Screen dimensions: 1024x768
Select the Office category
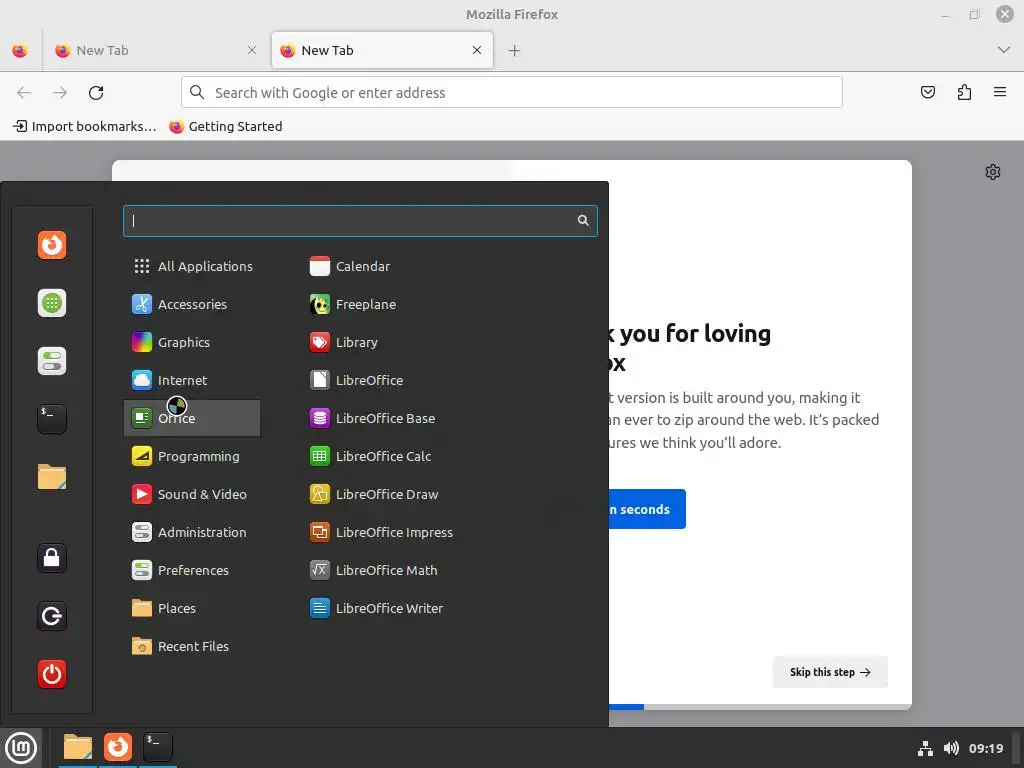pyautogui.click(x=192, y=418)
